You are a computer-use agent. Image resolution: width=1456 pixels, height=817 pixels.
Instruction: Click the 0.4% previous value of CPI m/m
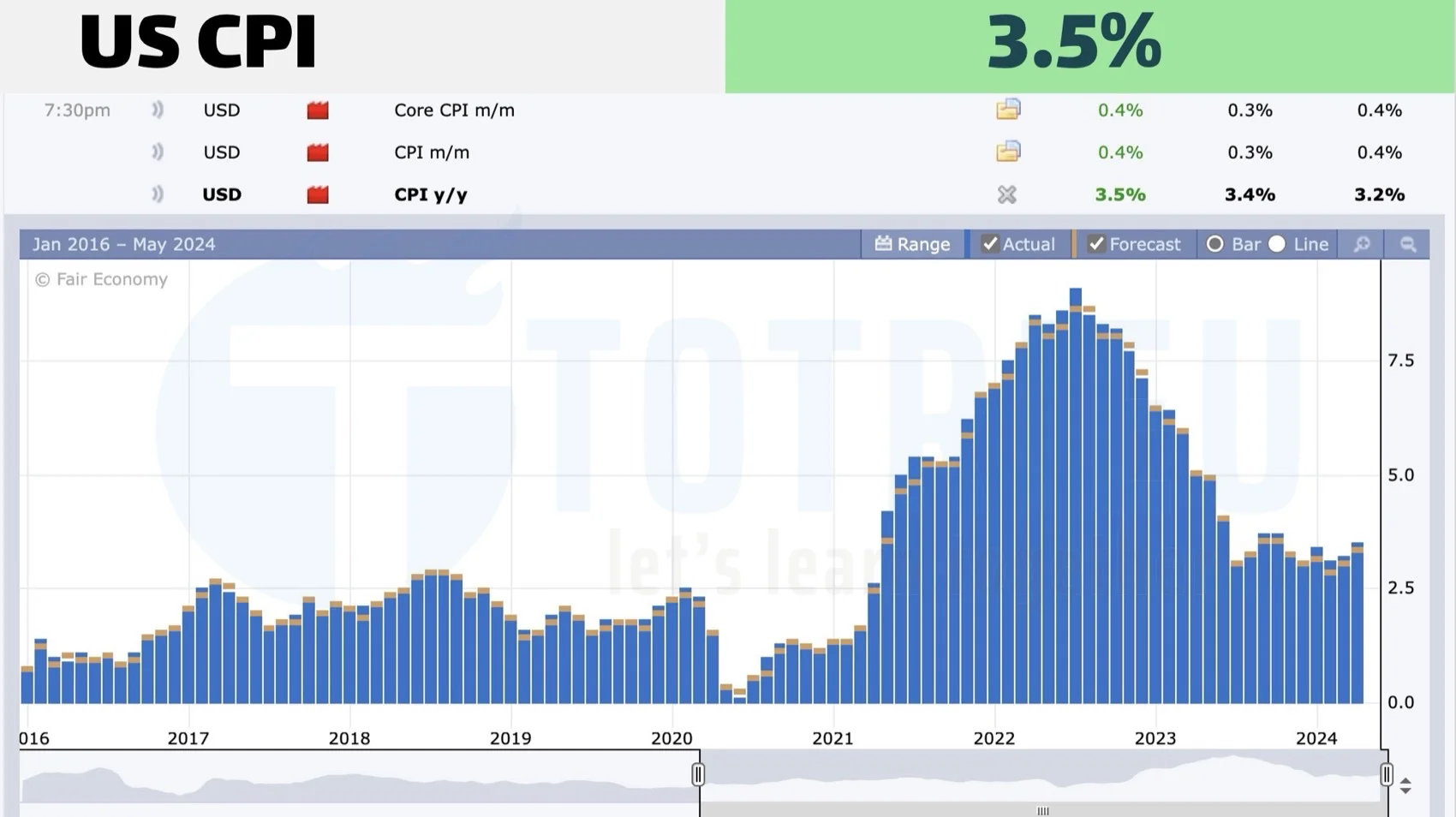pos(1379,152)
